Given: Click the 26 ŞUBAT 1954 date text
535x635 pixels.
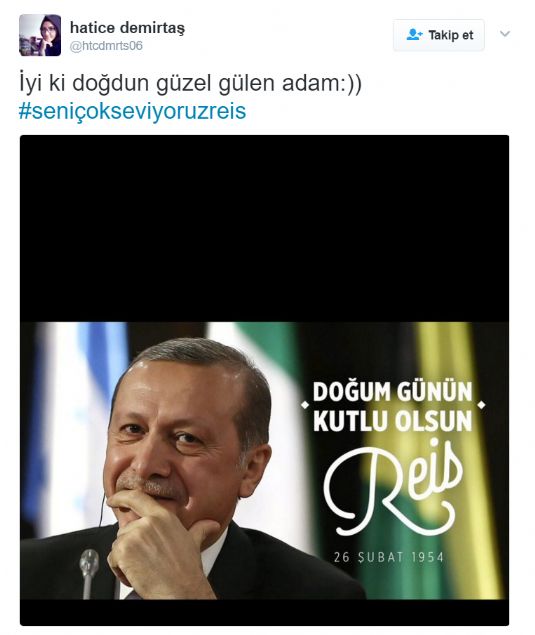Looking at the screenshot, I should [x=389, y=557].
